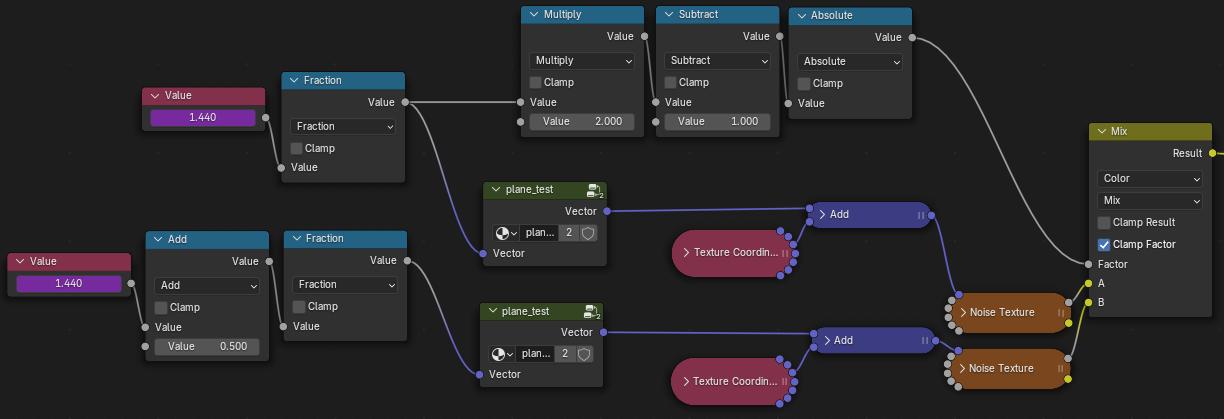Click group edit icon in lower plane_test header

pos(591,312)
